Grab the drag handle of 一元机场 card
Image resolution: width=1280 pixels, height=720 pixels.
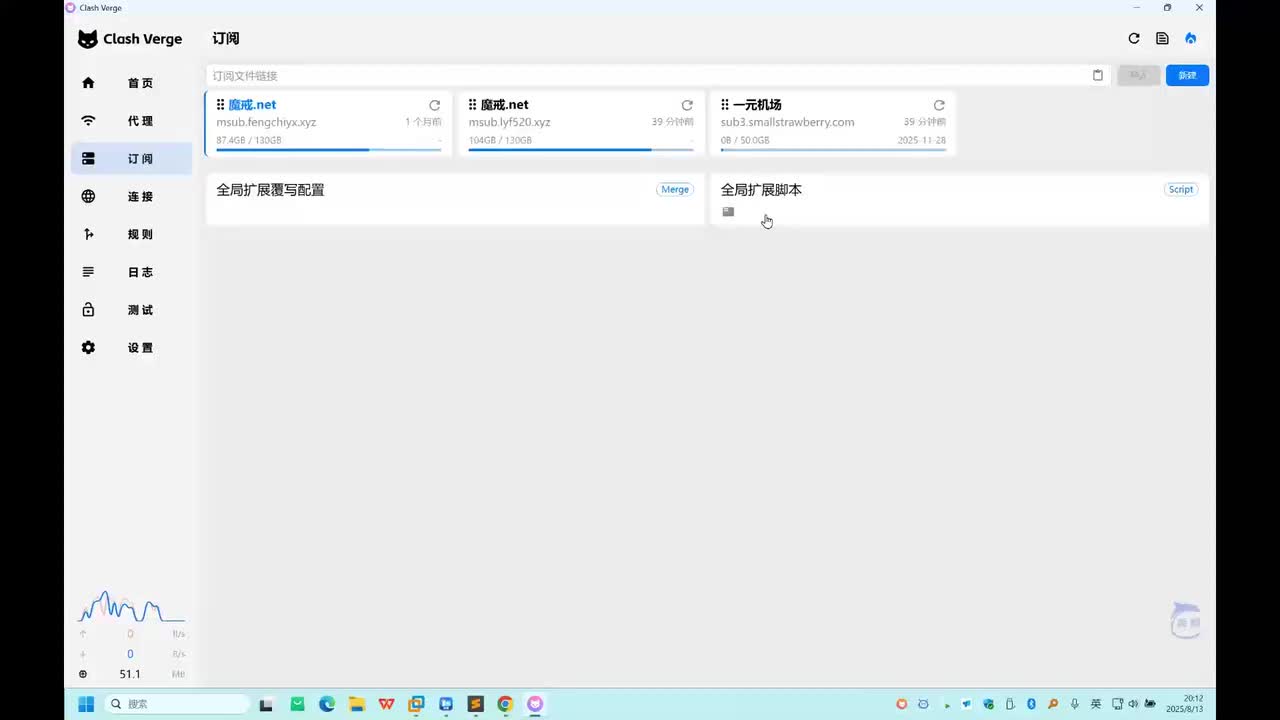(x=725, y=105)
